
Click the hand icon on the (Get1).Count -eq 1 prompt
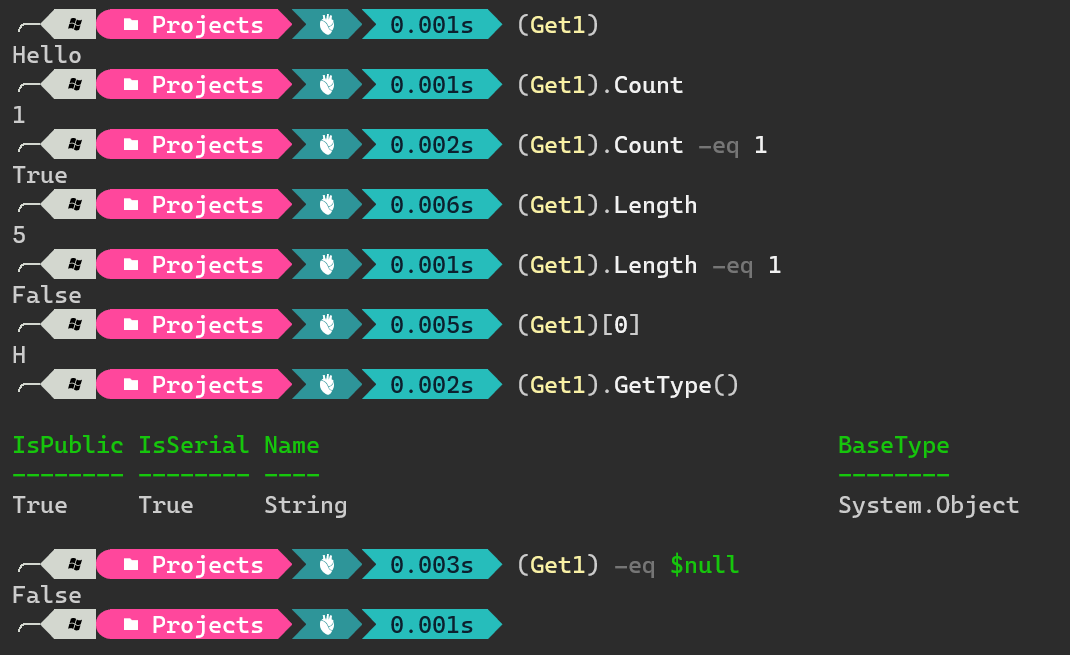328,145
